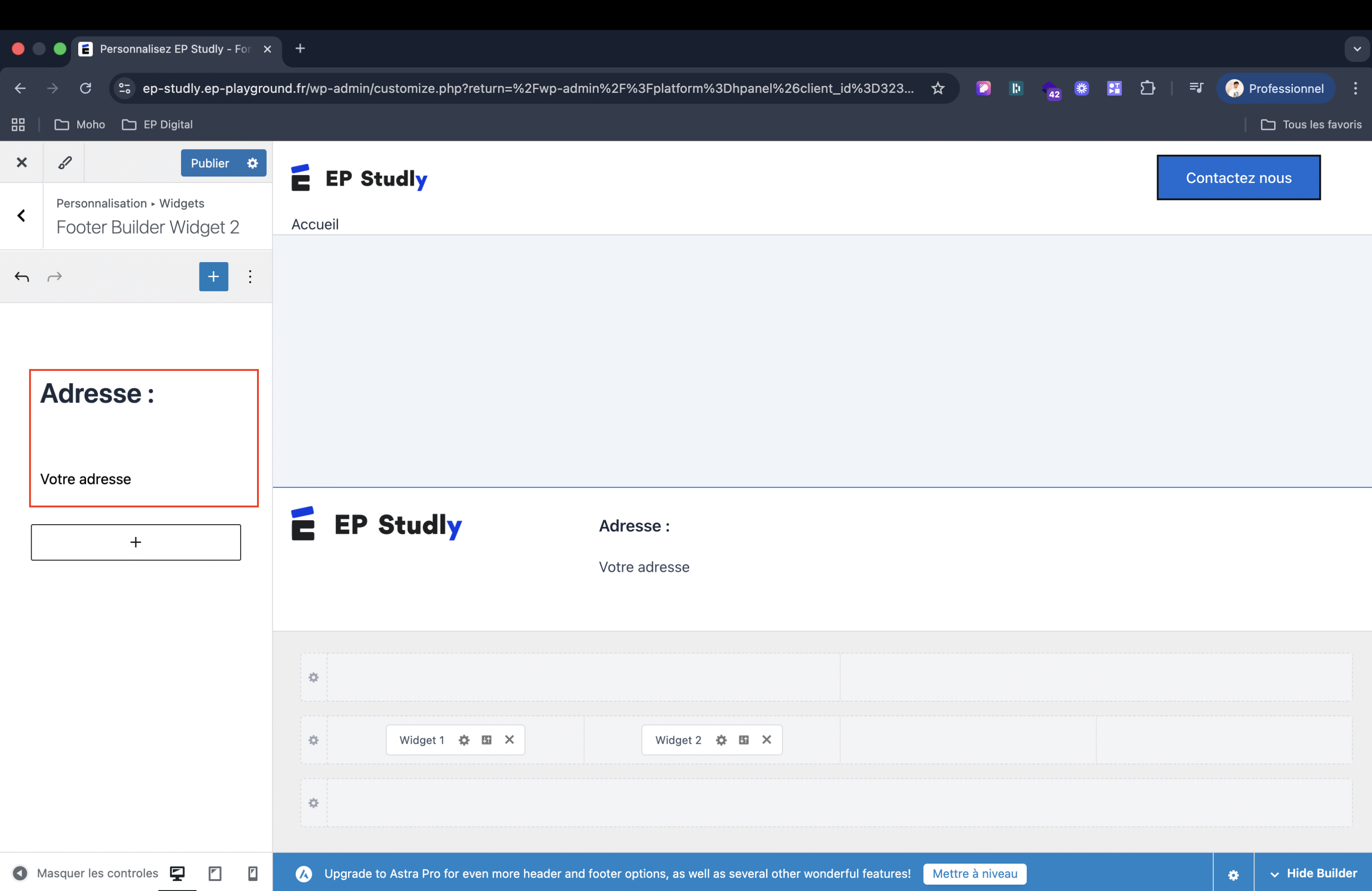
Task: Collapse builder with Hide Builder
Action: pyautogui.click(x=1313, y=873)
